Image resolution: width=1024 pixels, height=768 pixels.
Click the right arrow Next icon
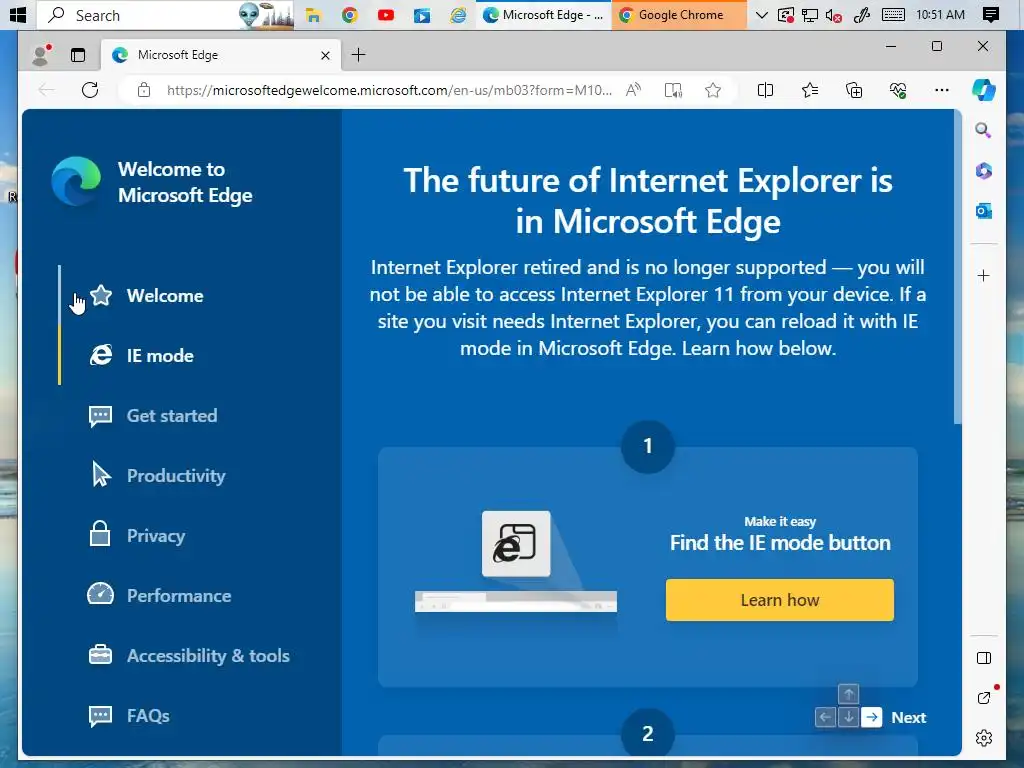pyautogui.click(x=872, y=717)
